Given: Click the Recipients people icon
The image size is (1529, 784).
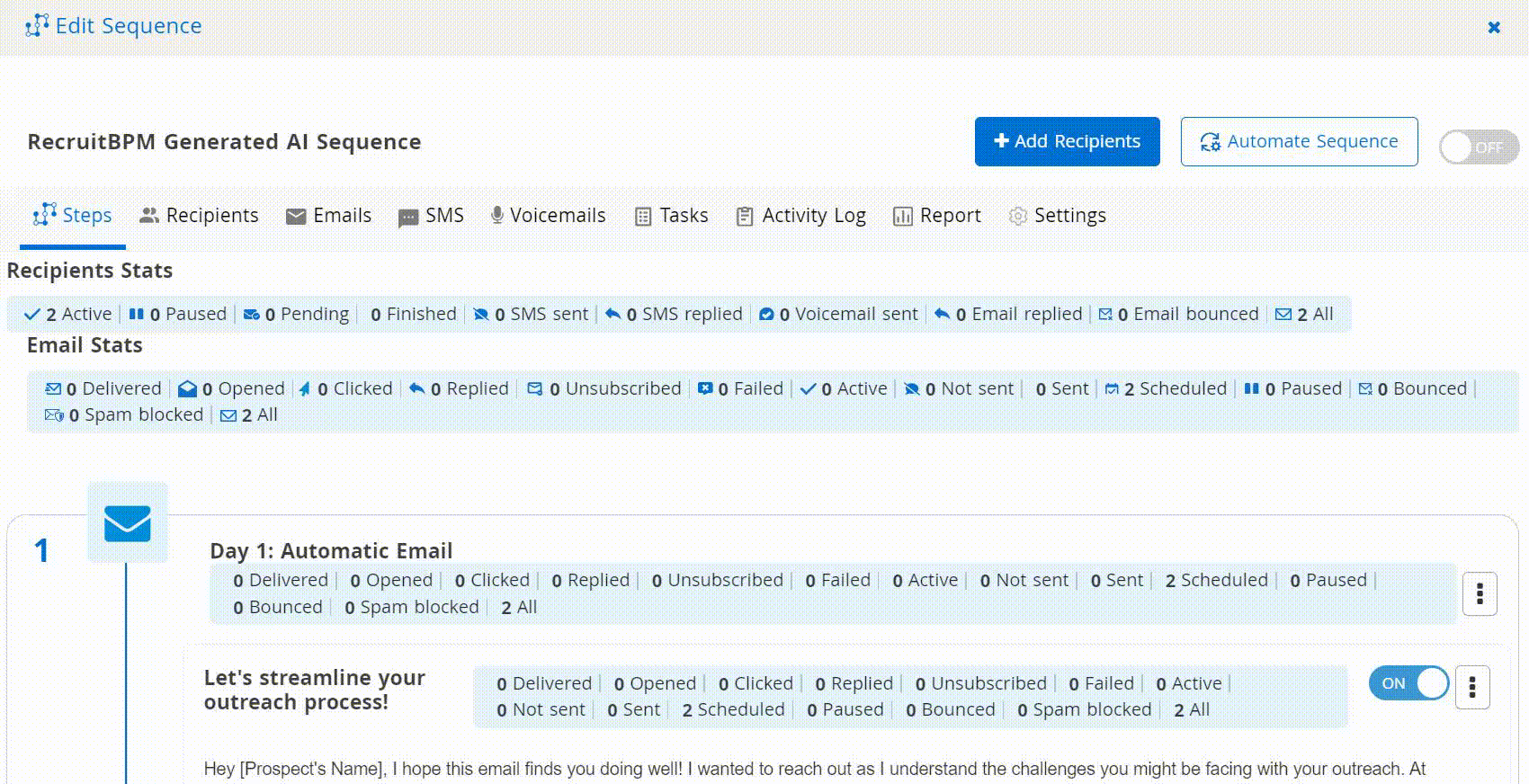Looking at the screenshot, I should click(x=149, y=216).
